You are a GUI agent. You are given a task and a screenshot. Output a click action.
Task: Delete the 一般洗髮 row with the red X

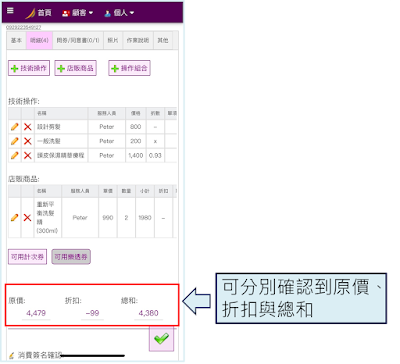pos(28,141)
